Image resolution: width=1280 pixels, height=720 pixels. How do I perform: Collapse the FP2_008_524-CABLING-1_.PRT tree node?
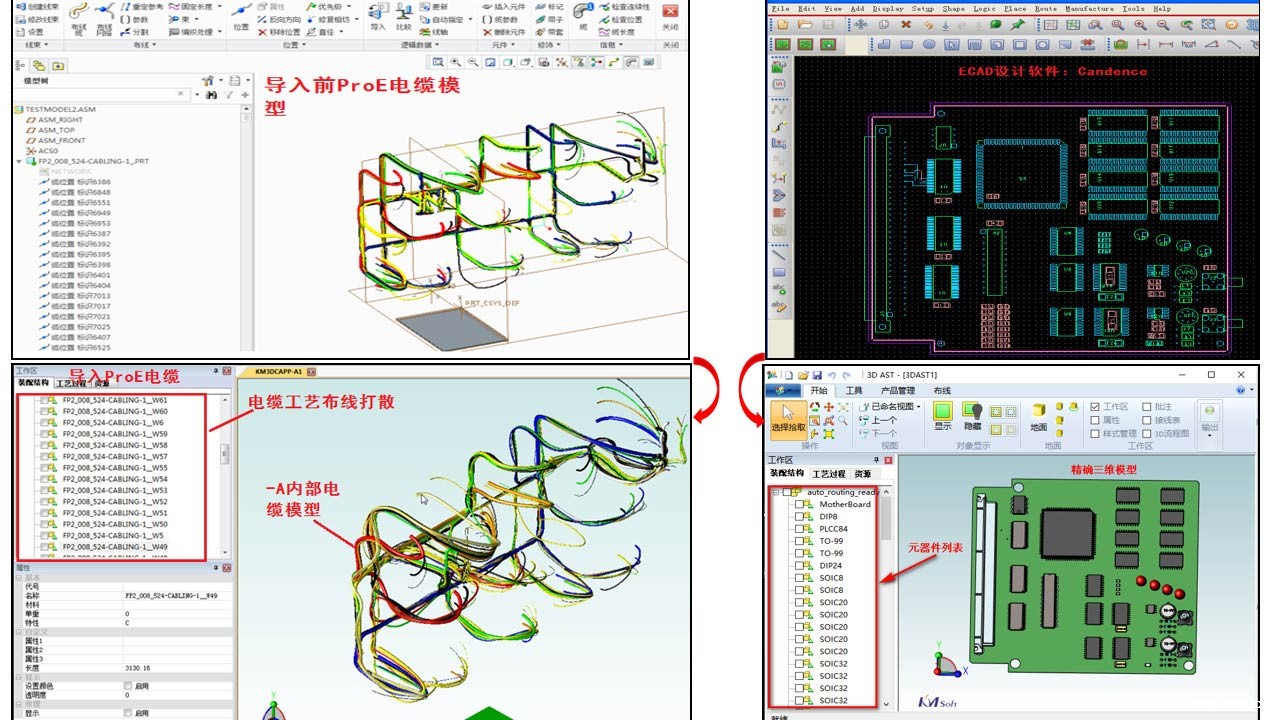click(19, 161)
